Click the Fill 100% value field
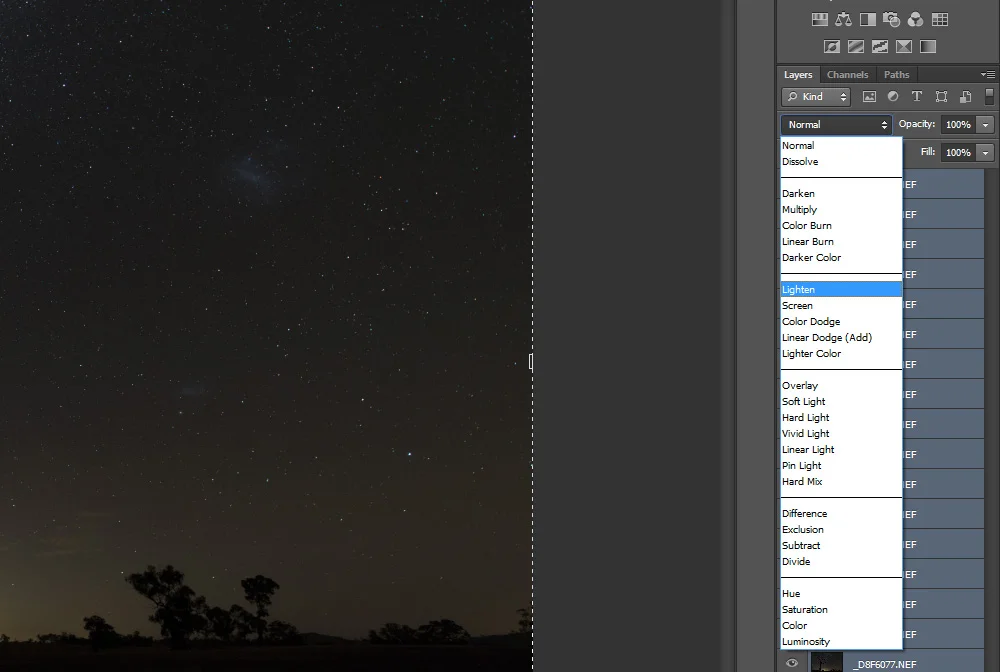 pyautogui.click(x=958, y=152)
